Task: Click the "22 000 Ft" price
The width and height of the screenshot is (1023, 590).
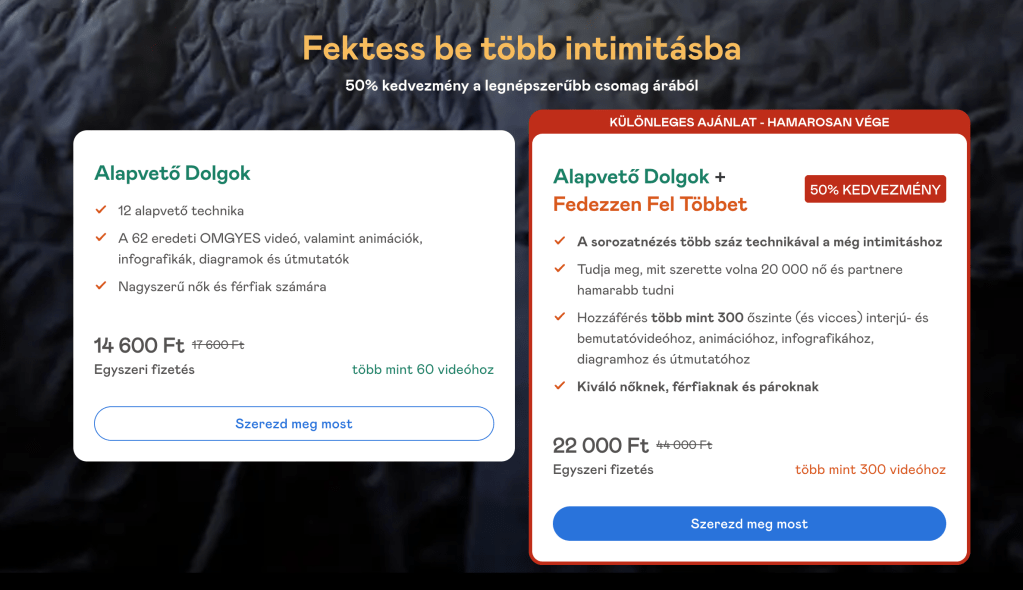Action: click(x=600, y=445)
